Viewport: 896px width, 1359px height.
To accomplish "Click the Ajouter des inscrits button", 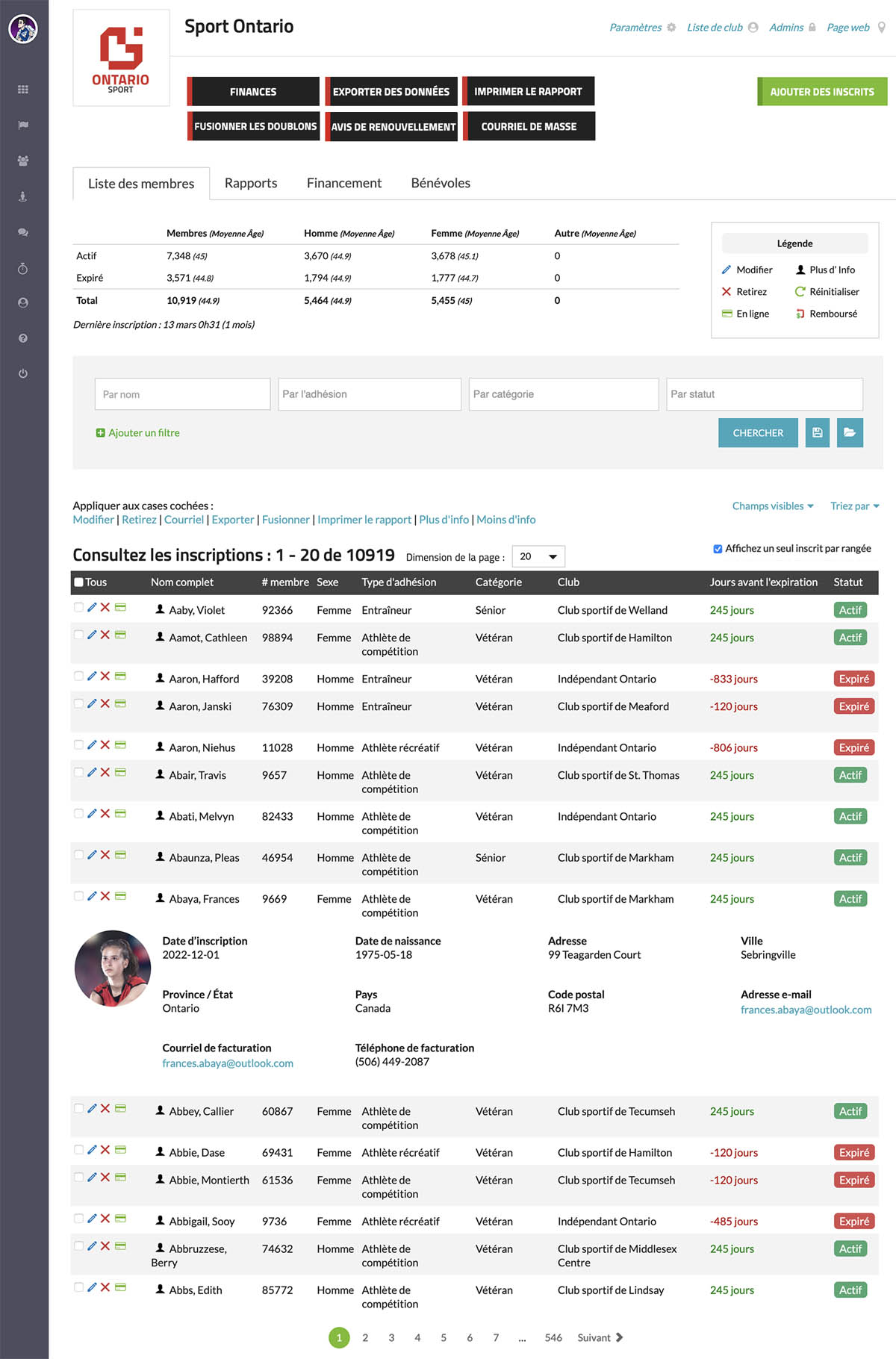I will (x=822, y=92).
